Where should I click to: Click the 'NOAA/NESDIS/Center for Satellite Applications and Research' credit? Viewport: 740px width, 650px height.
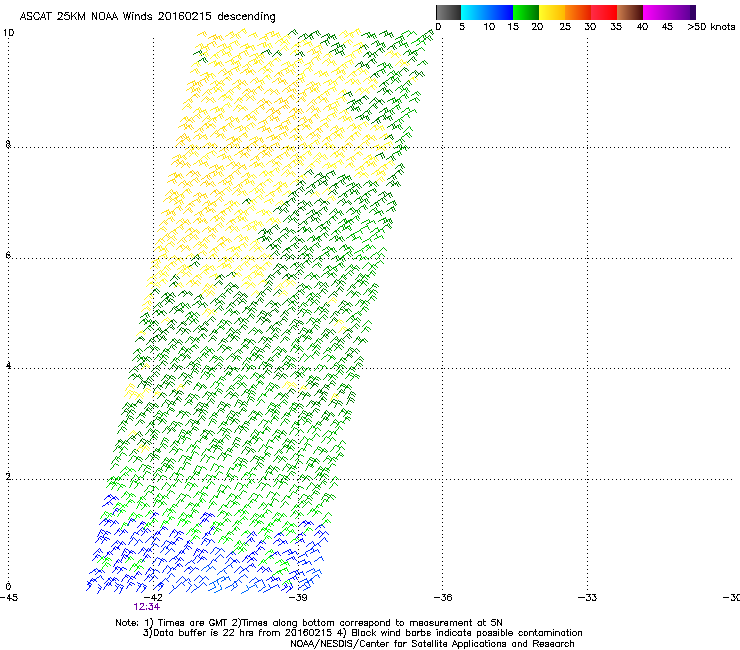tap(432, 643)
